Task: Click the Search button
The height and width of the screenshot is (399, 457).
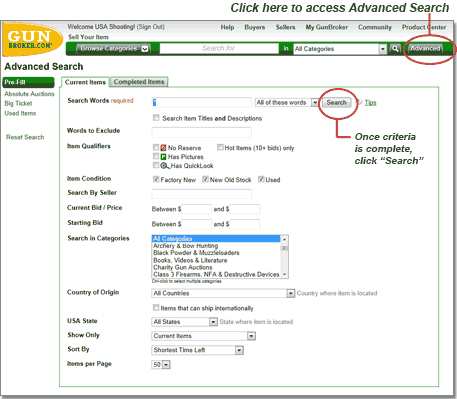Action: pyautogui.click(x=336, y=102)
